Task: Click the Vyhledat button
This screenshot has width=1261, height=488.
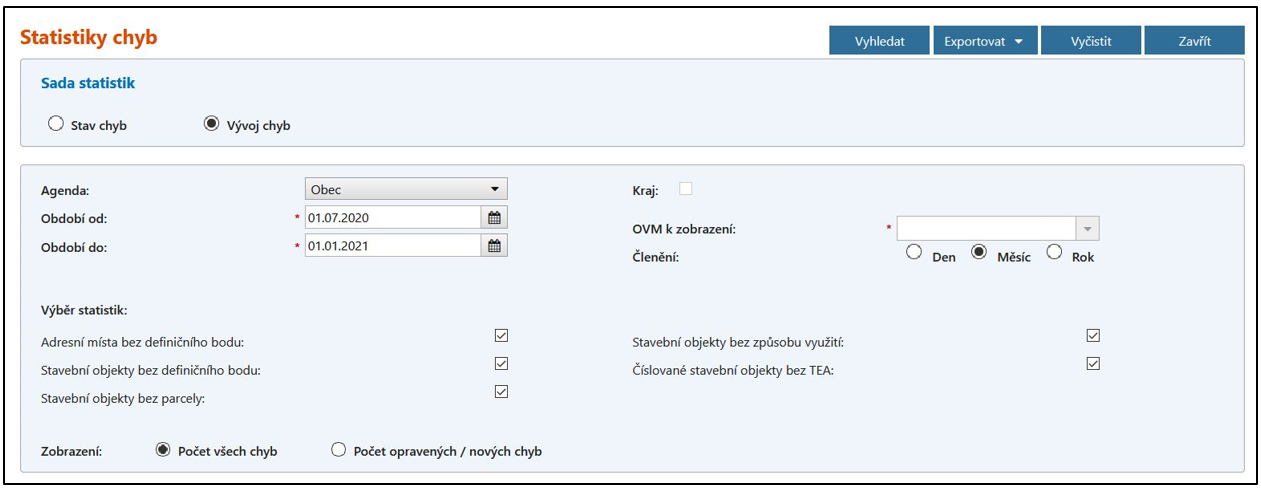Action: coord(879,41)
